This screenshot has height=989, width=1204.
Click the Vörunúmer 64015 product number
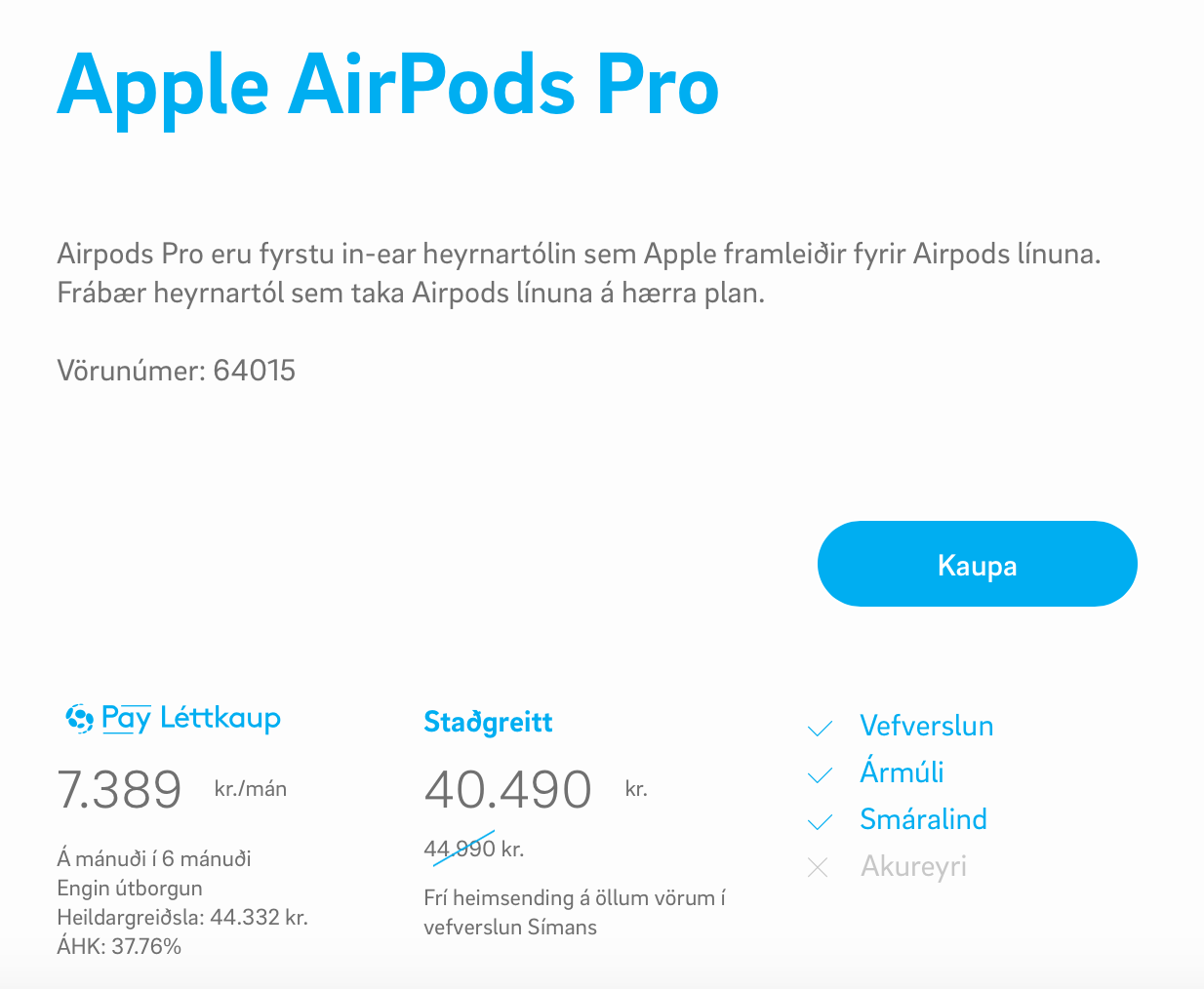tap(177, 371)
